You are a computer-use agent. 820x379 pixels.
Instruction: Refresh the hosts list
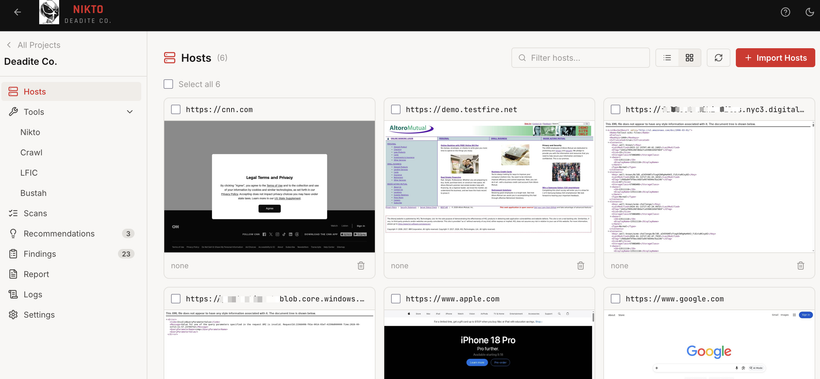point(719,58)
